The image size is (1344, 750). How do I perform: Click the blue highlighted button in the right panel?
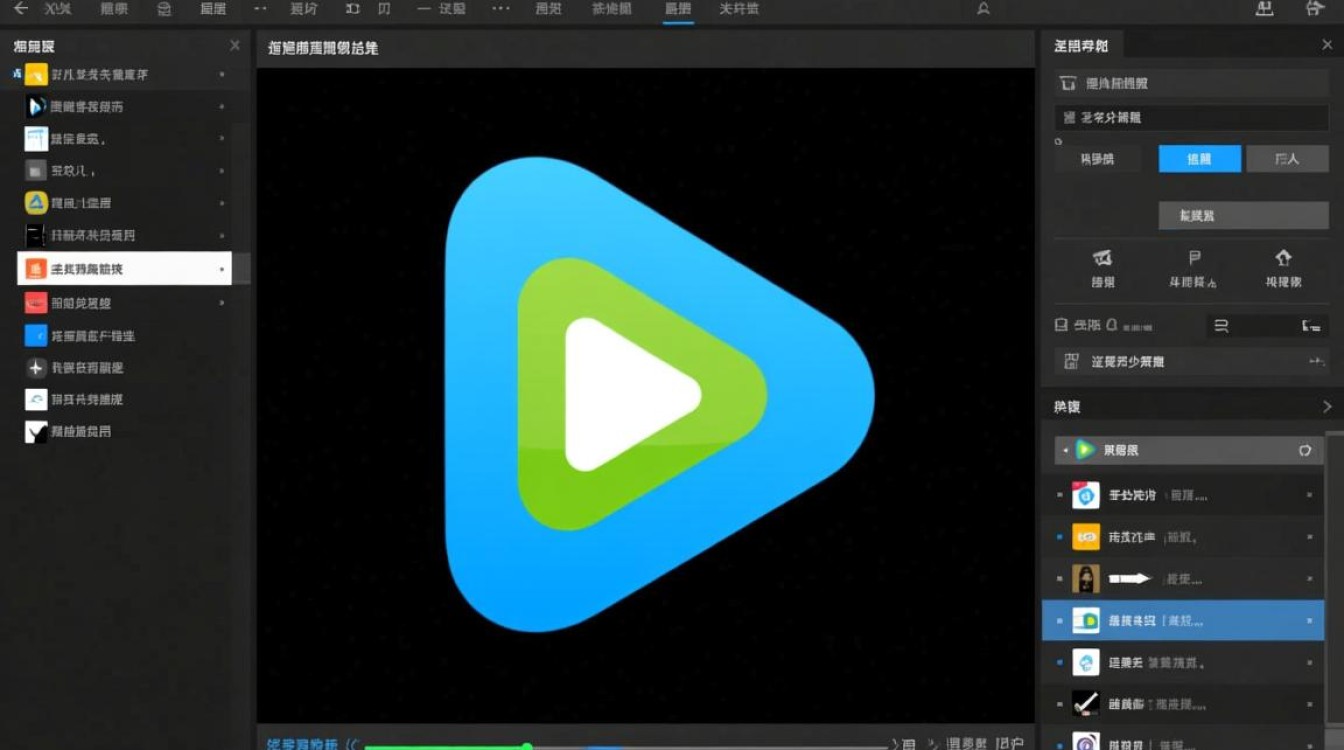click(x=1199, y=159)
